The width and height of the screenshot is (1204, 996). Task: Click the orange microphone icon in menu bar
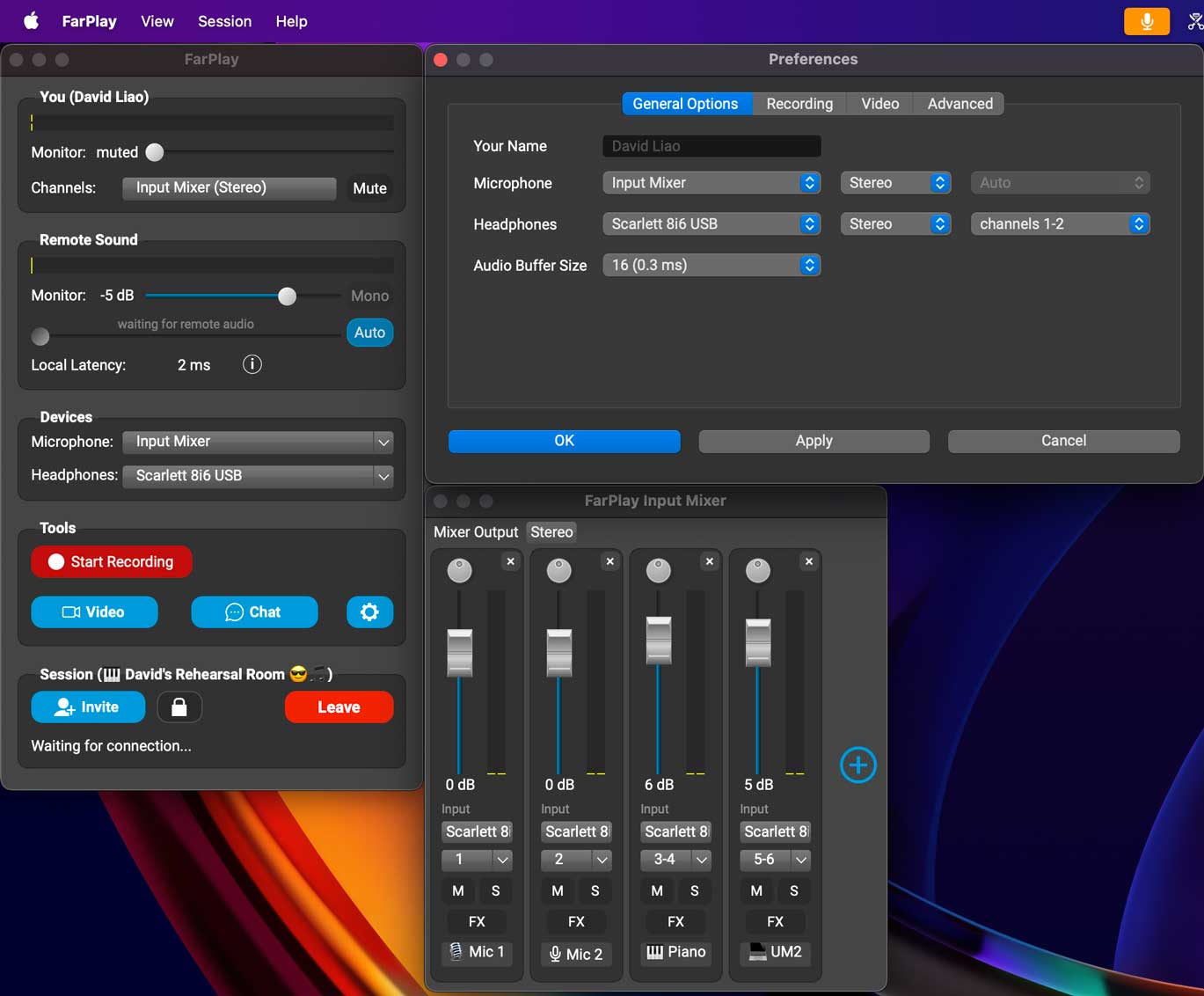click(1146, 21)
